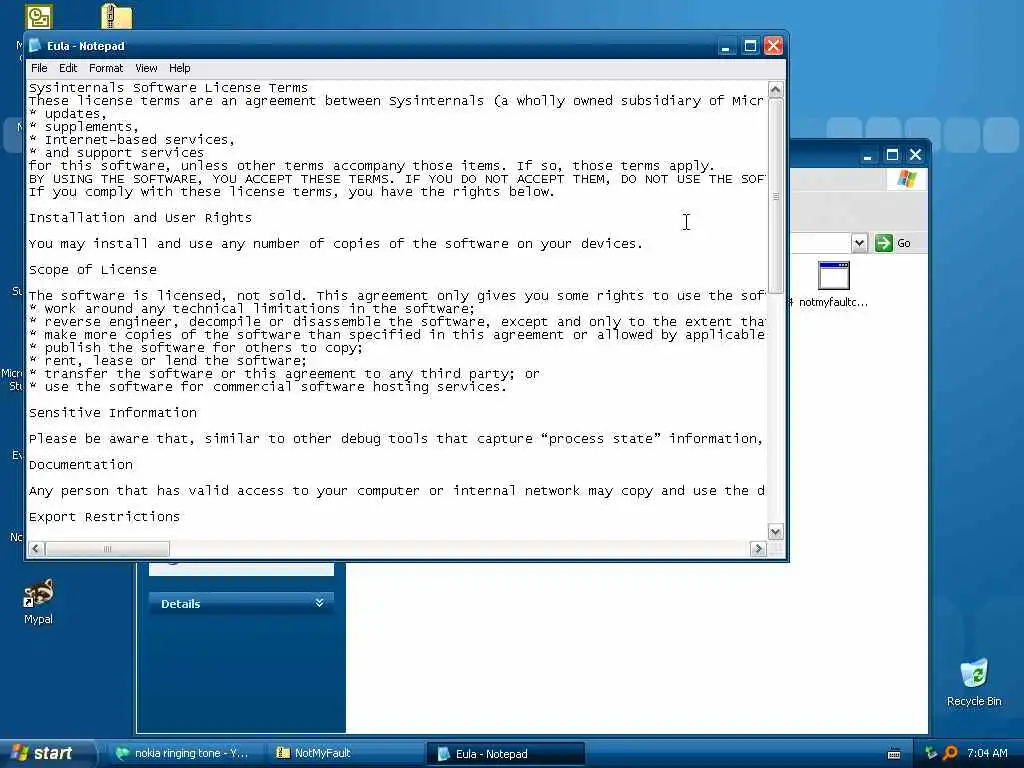Click the '* rent, lease or lend' line
Screen dimensions: 1024x768
[x=167, y=360]
